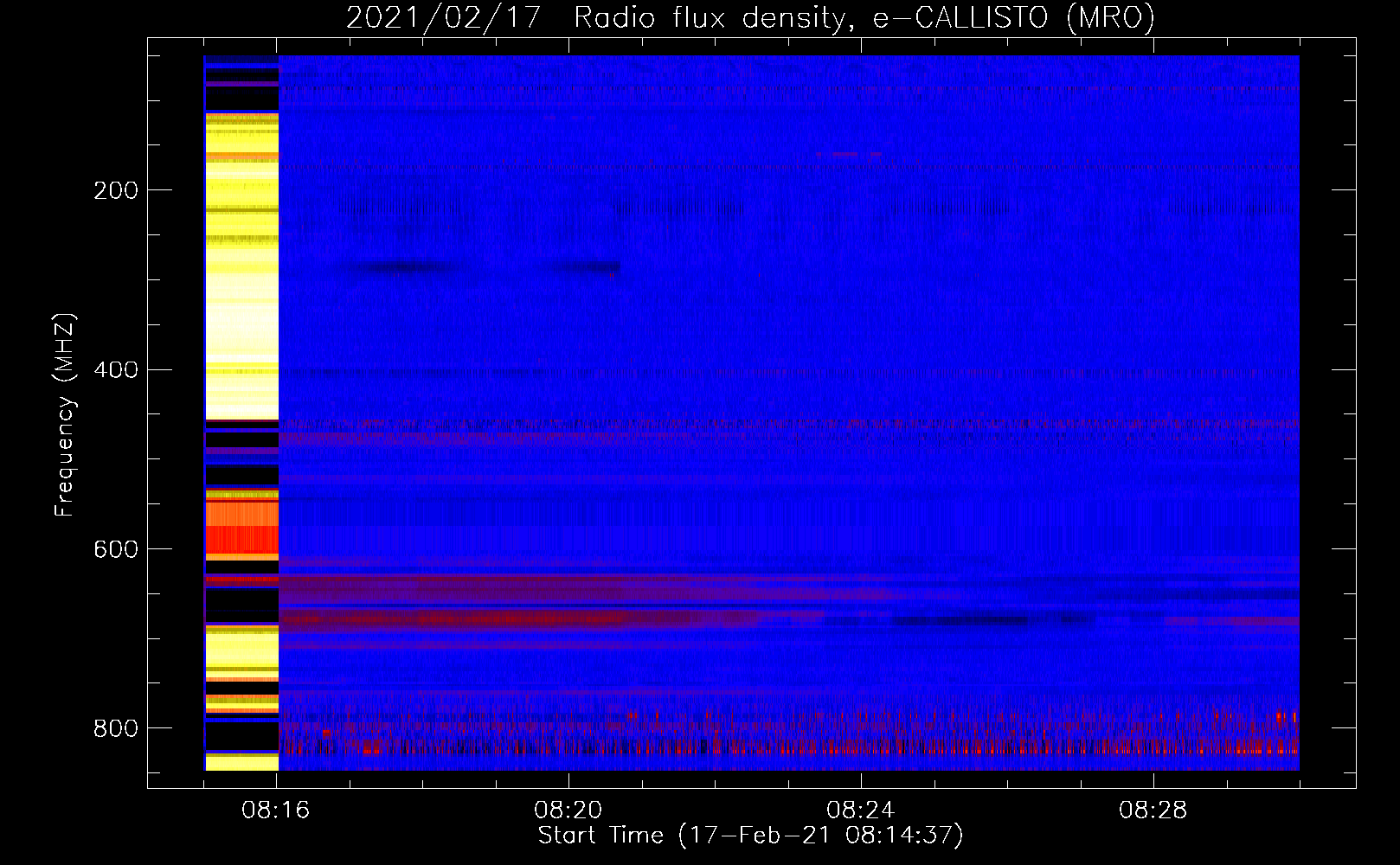Click the "Start Time (17-Feb-21 08:14:37)" axis label

point(750,836)
